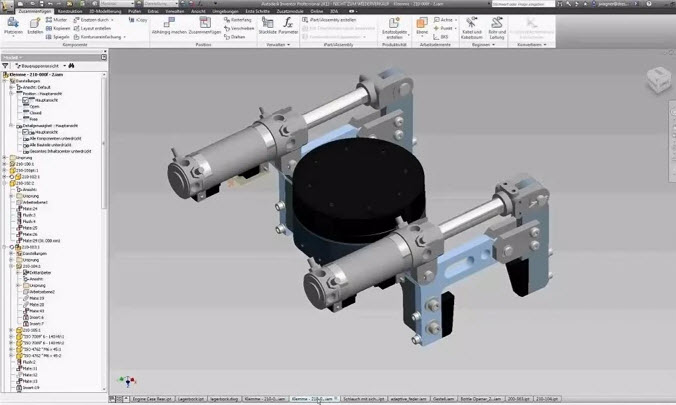This screenshot has height=405, width=676.
Task: Select Insert:19 constraint in browser
Action: pyautogui.click(x=31, y=388)
